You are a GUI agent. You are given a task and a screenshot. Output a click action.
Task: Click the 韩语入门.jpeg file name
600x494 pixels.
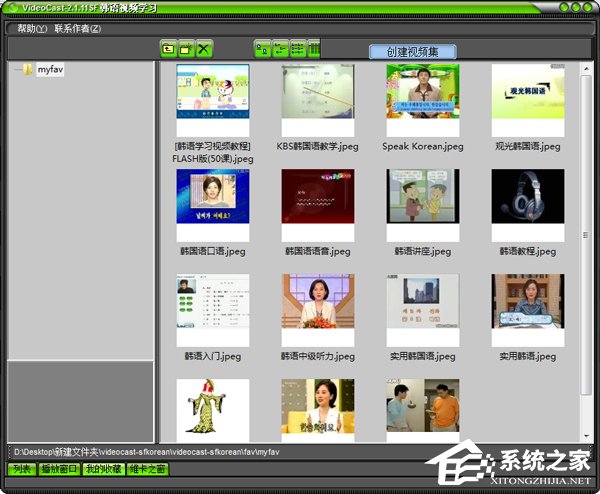(213, 357)
